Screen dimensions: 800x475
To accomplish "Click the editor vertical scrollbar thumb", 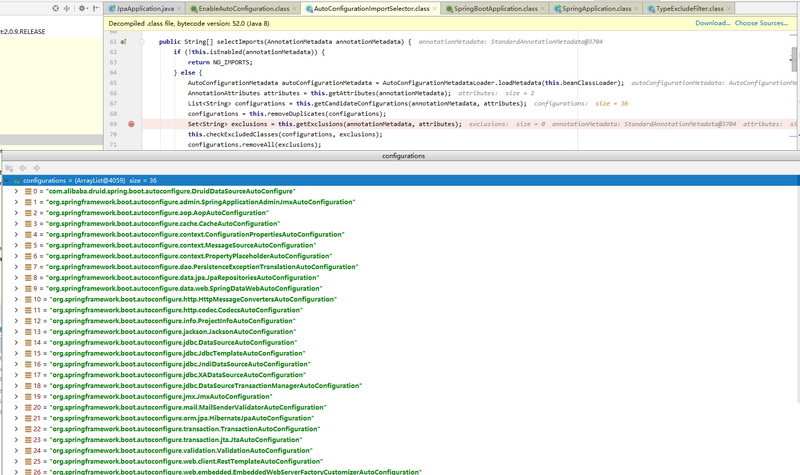I will point(794,59).
